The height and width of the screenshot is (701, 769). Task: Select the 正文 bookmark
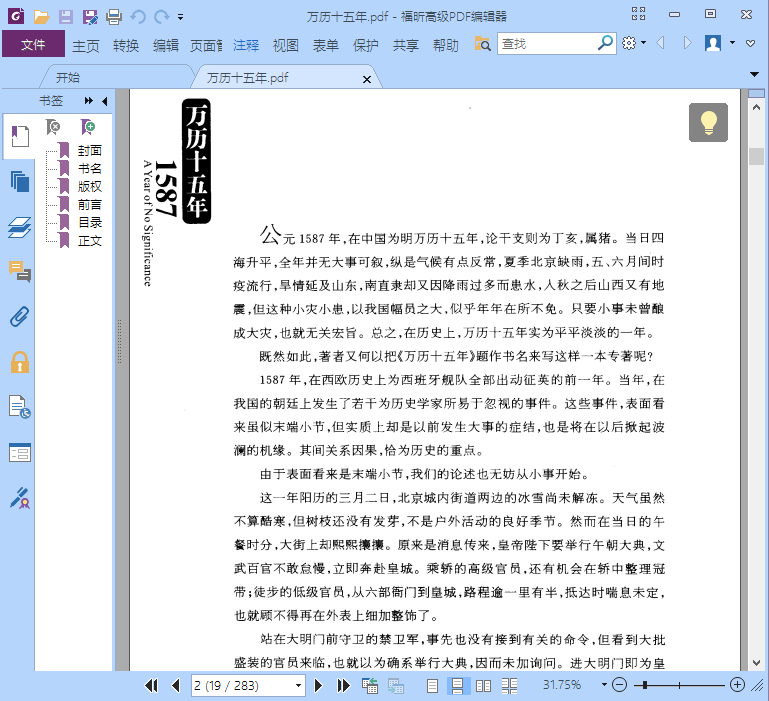pos(90,240)
